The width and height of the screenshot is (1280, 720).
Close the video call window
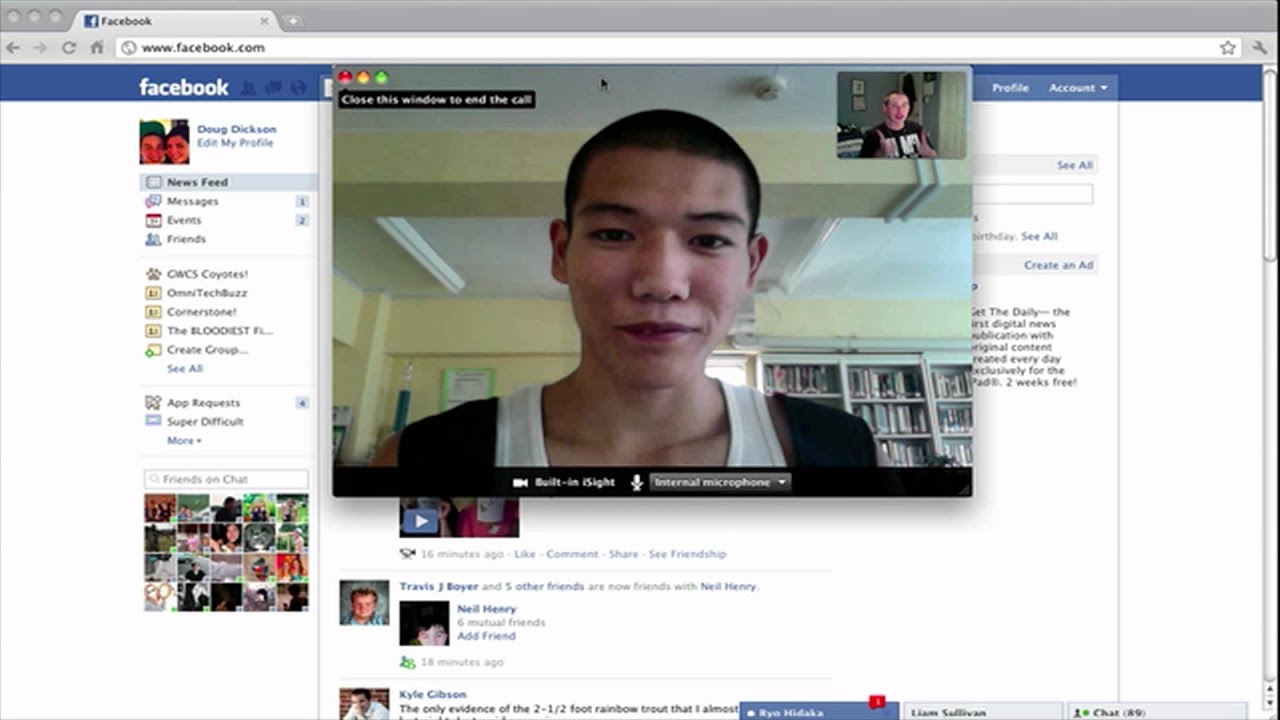[345, 77]
